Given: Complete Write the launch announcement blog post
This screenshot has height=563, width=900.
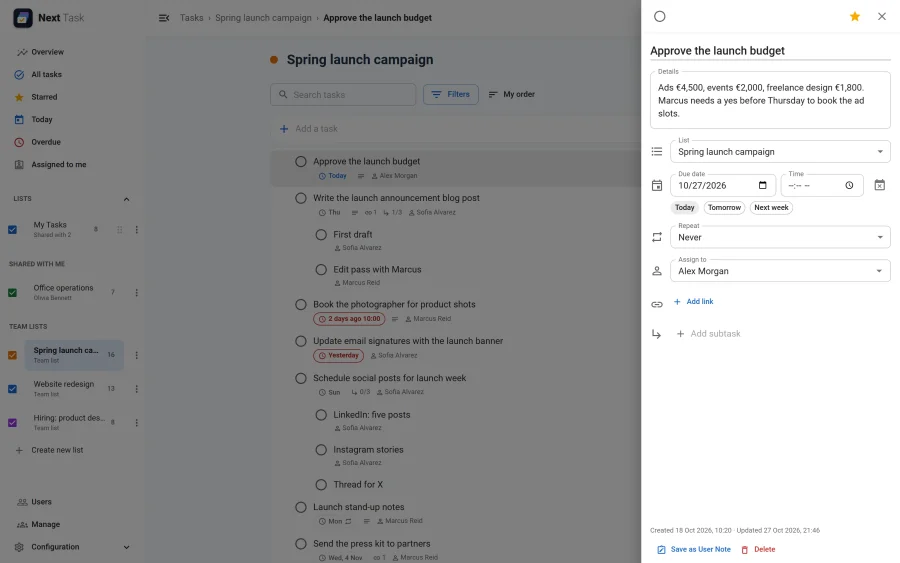Looking at the screenshot, I should tap(301, 198).
